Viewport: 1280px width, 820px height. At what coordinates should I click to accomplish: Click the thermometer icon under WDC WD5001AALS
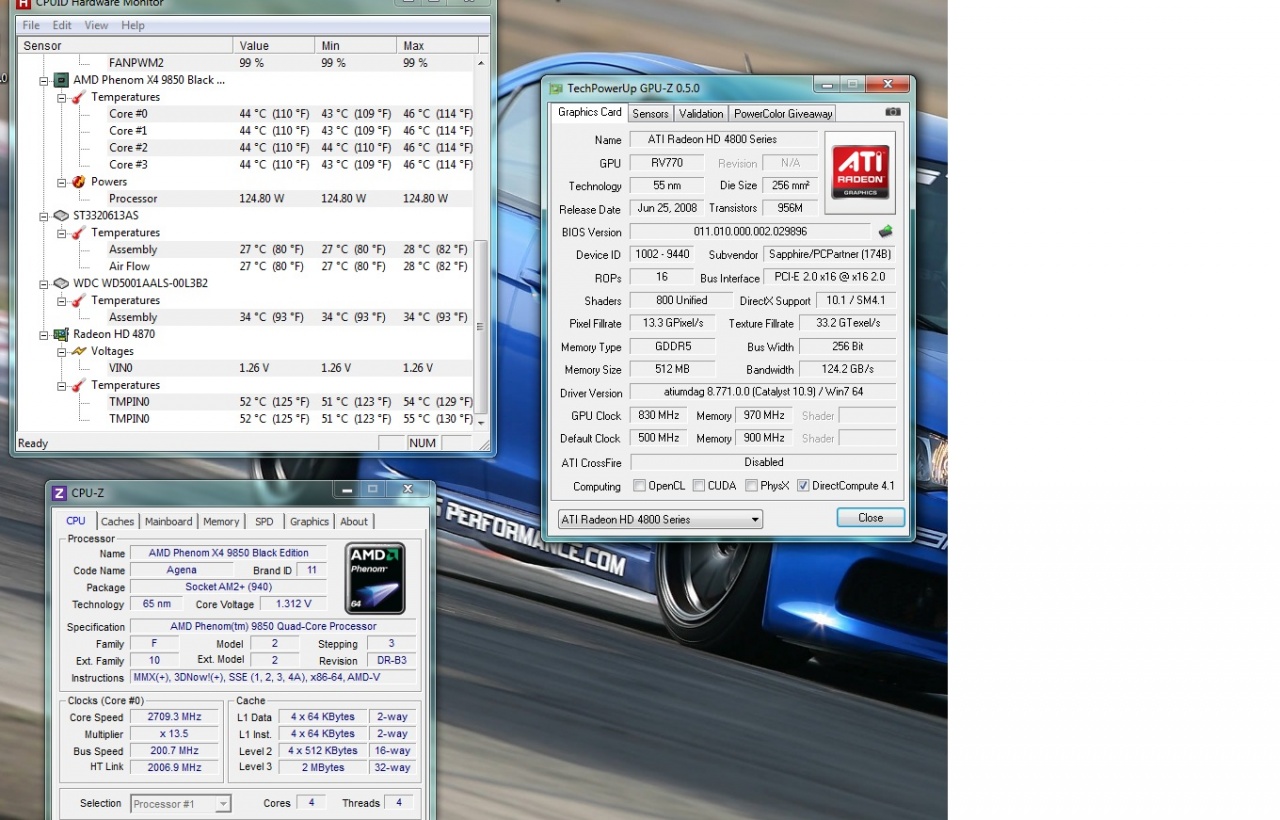79,300
